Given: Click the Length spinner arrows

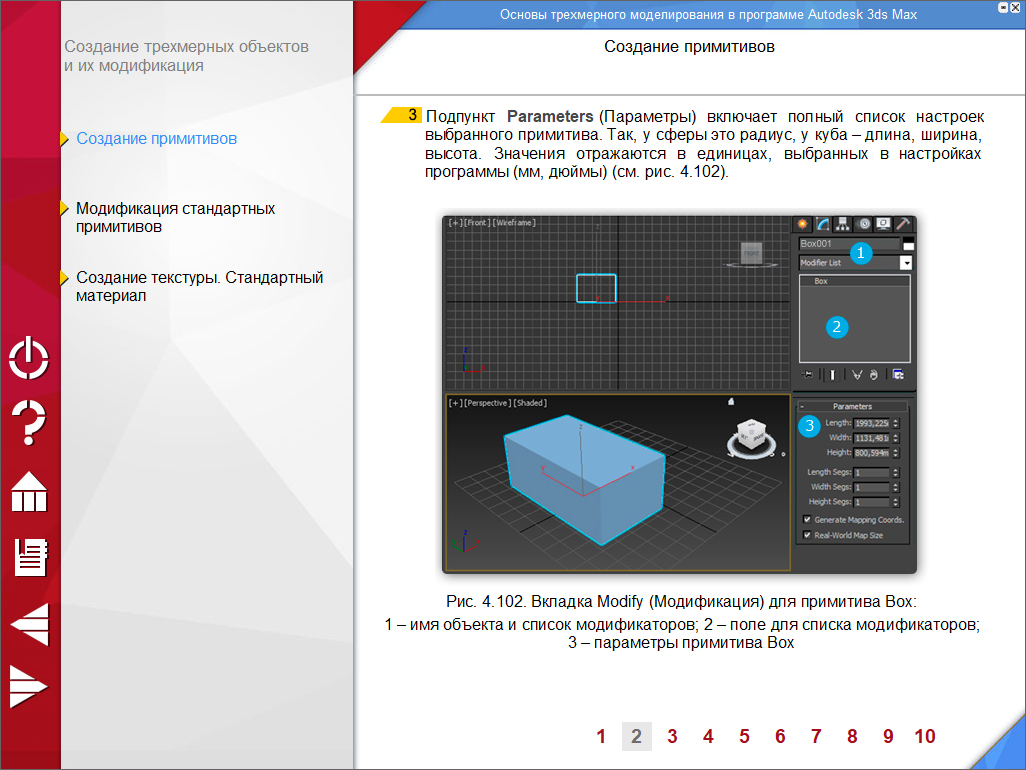Looking at the screenshot, I should point(896,423).
